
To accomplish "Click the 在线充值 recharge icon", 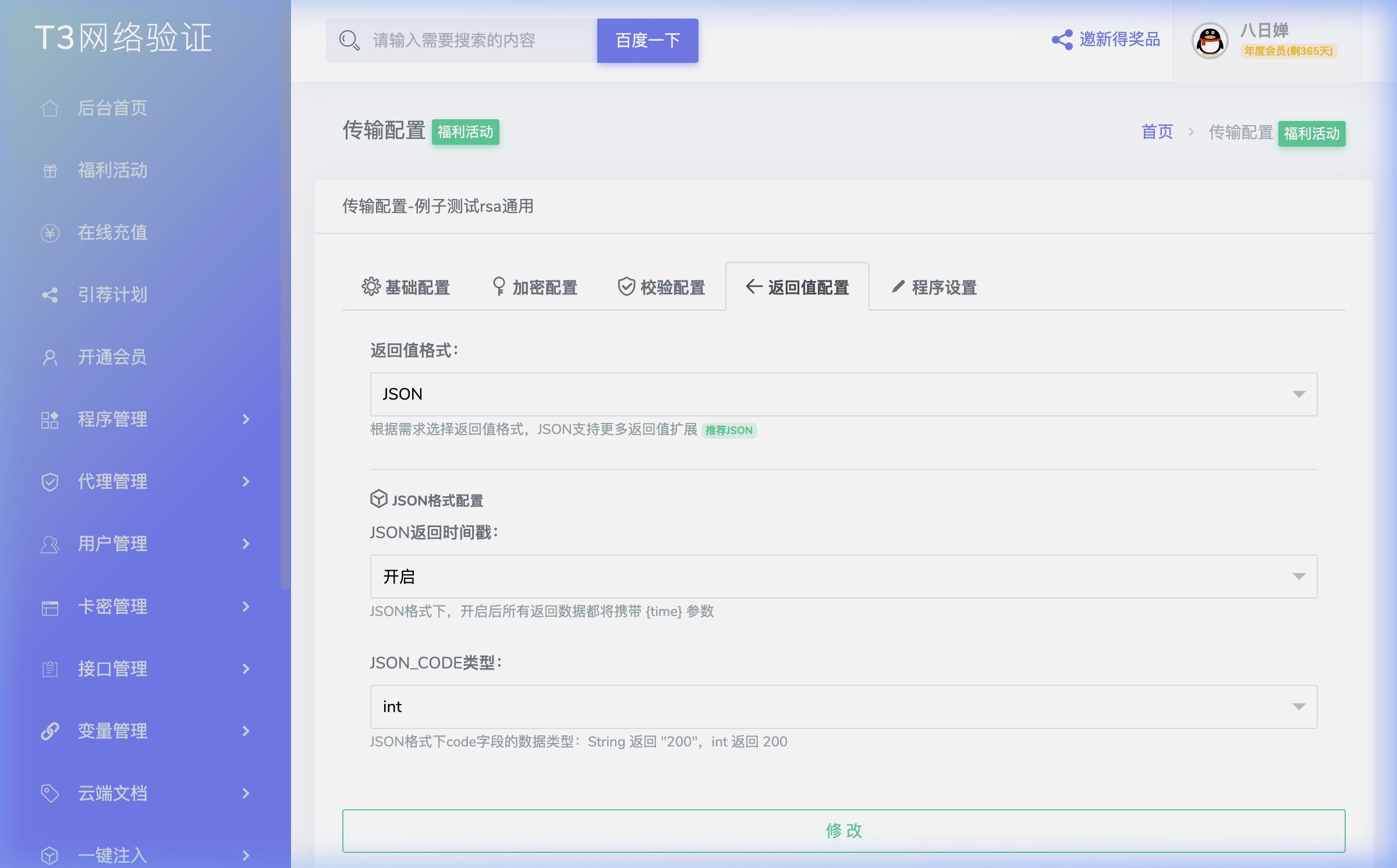I will (x=50, y=232).
